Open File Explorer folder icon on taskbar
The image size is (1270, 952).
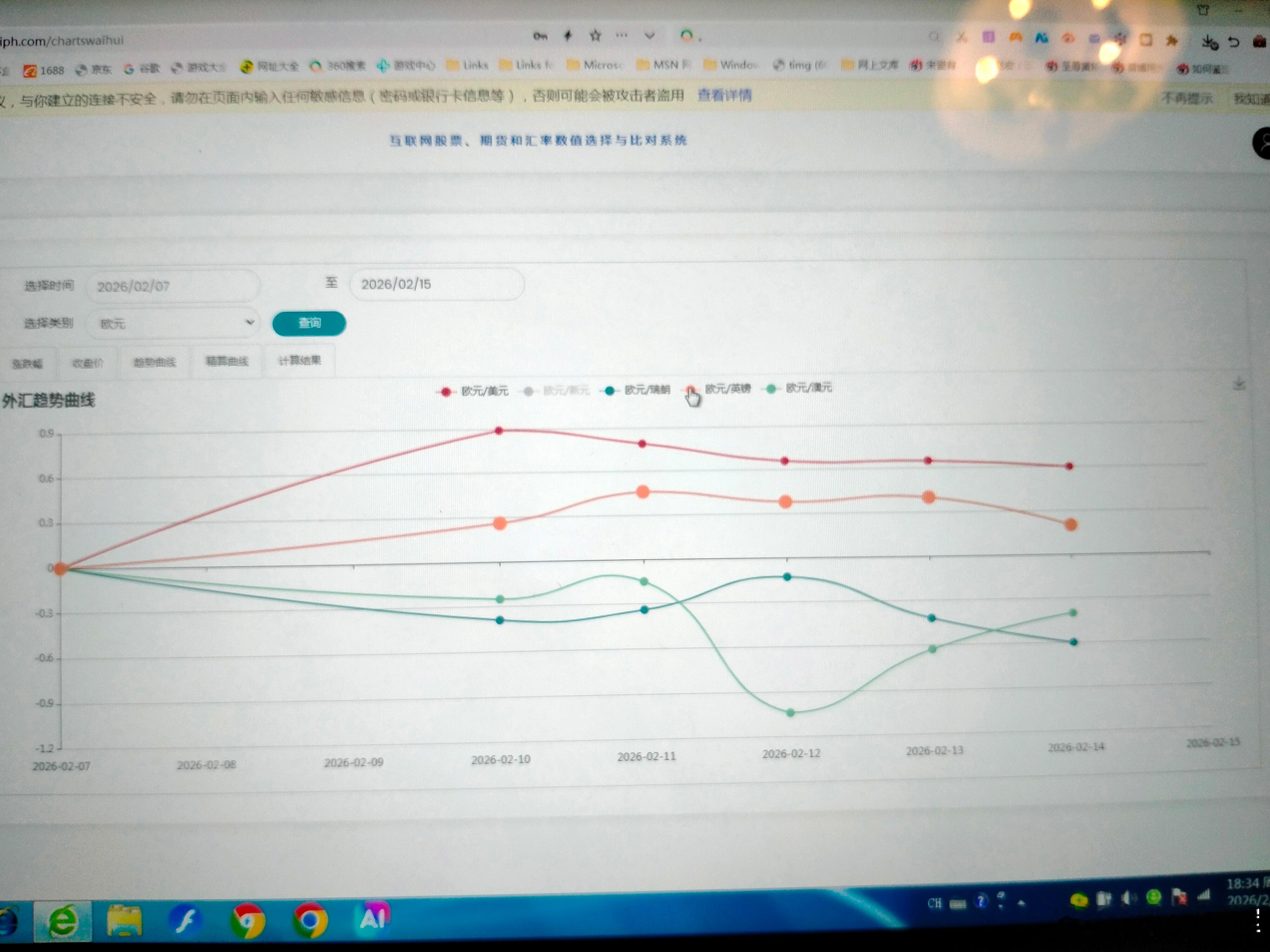(124, 921)
